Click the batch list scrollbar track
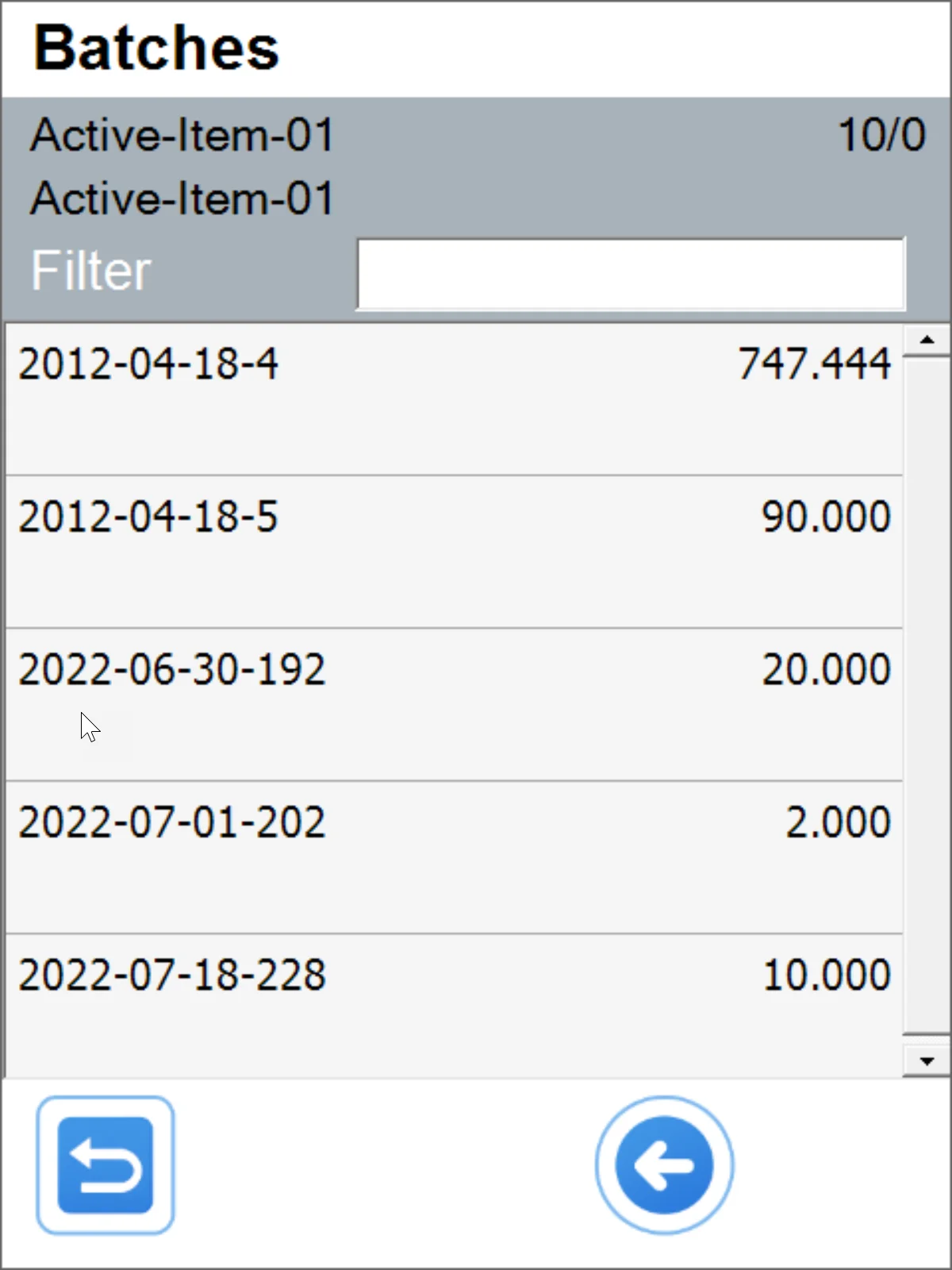 (x=926, y=698)
